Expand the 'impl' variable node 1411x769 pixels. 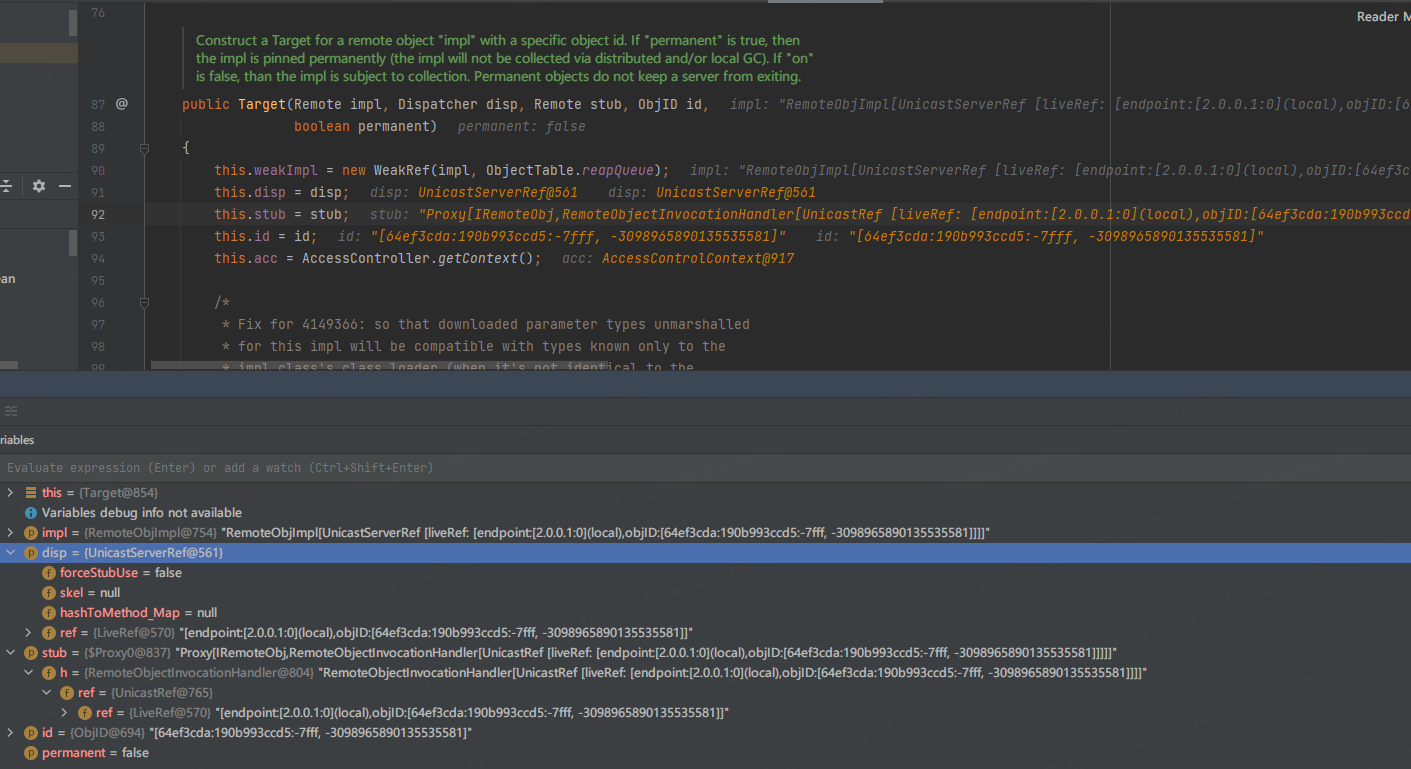(11, 533)
